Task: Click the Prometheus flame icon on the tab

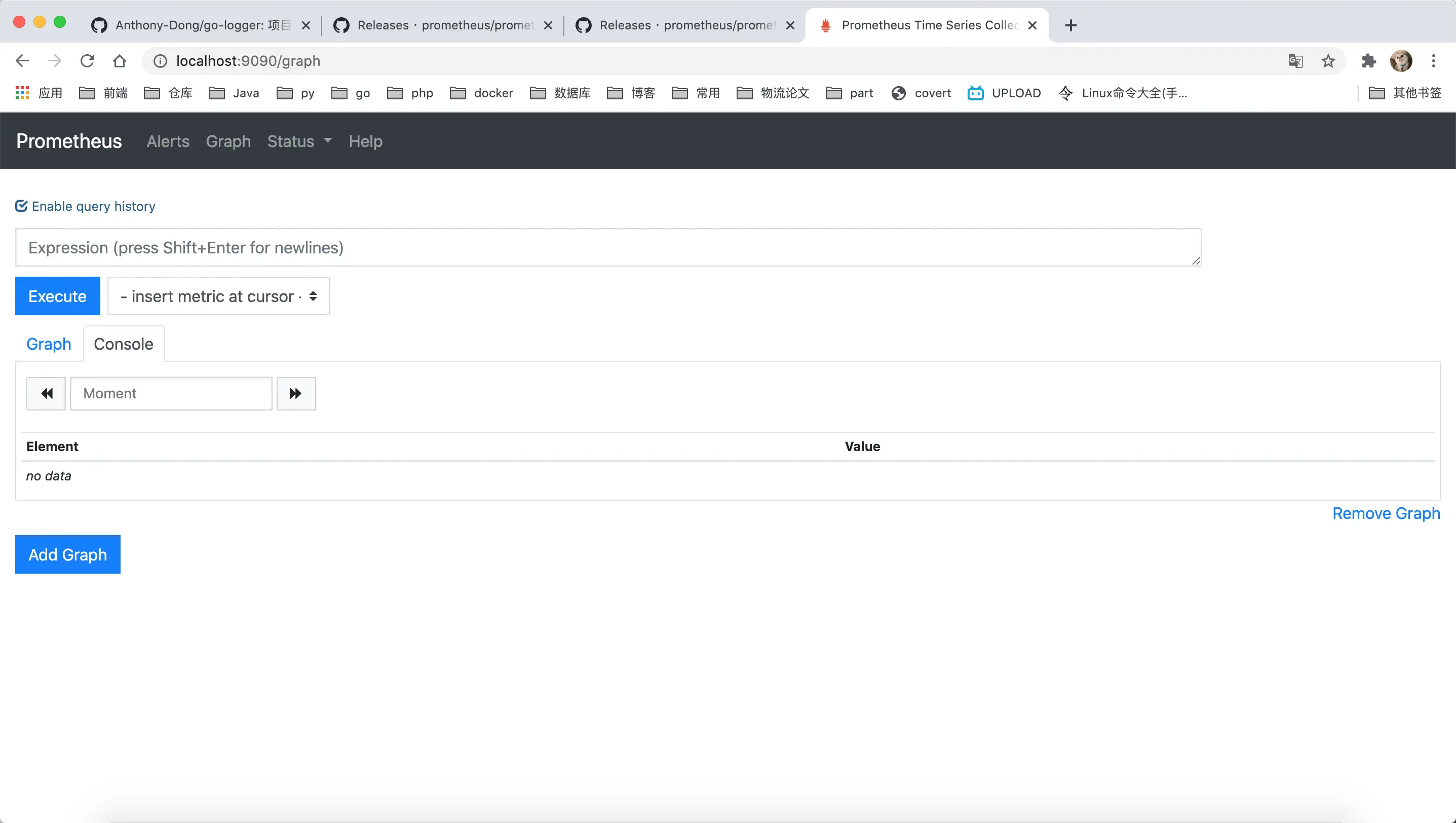Action: pyautogui.click(x=825, y=25)
